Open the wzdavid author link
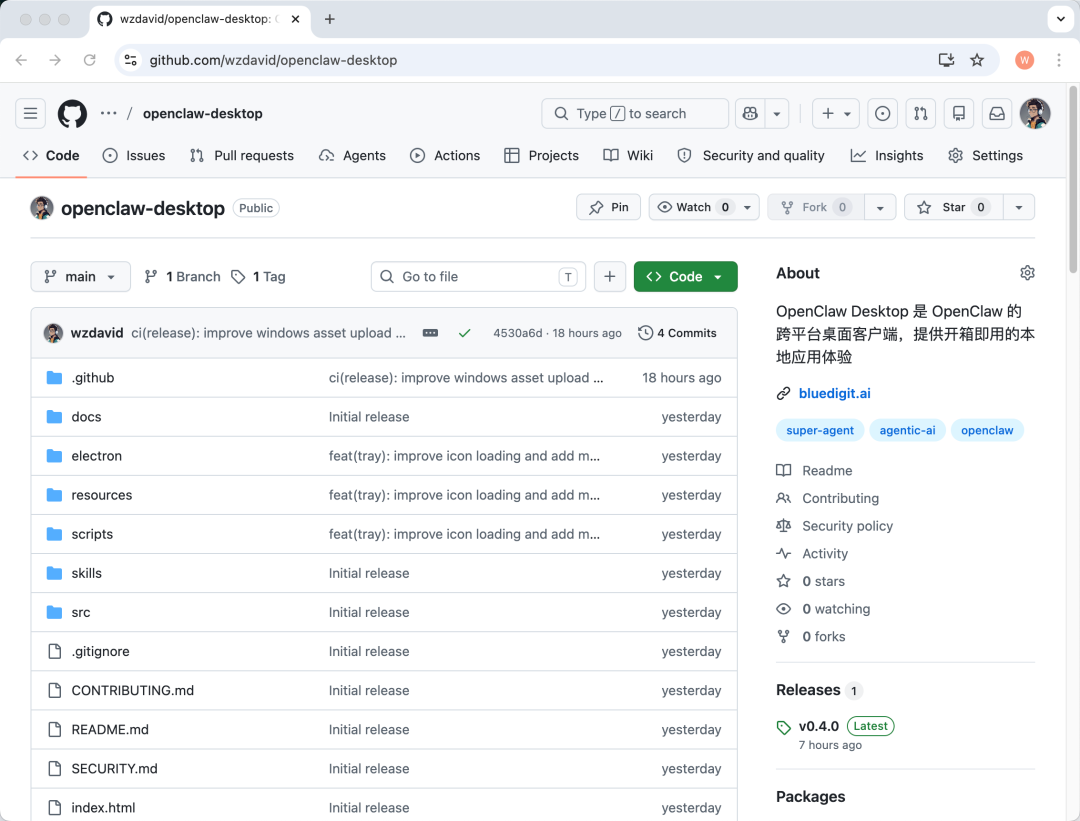Viewport: 1080px width, 821px height. (97, 333)
